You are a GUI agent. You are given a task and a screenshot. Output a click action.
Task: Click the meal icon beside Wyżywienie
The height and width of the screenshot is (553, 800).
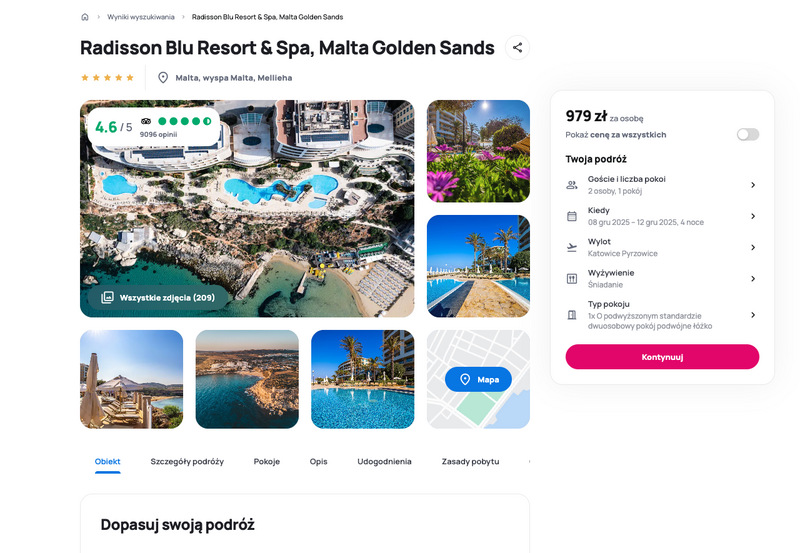(x=572, y=279)
